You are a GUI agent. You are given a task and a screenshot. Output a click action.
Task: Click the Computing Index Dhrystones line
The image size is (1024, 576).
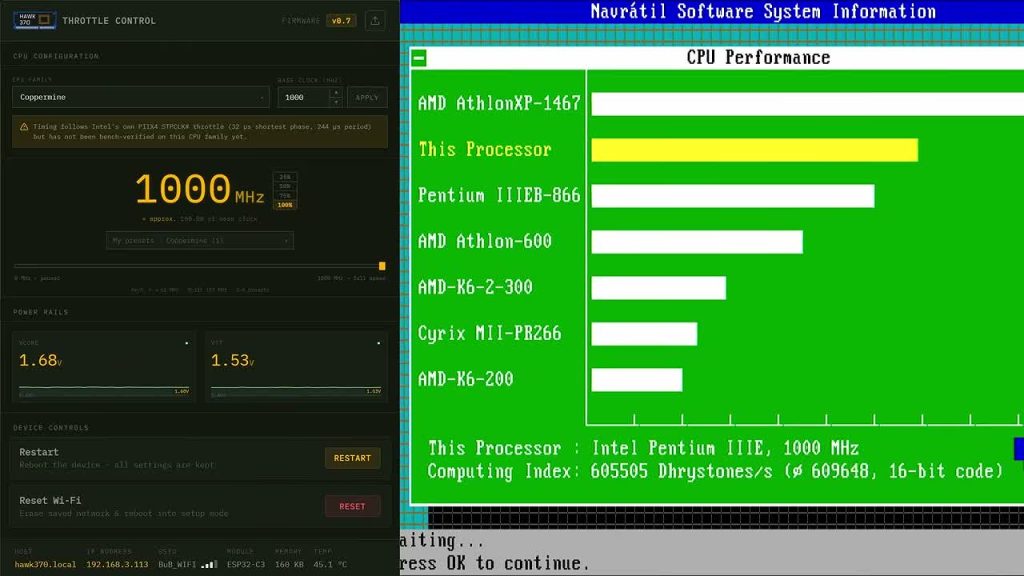click(x=715, y=472)
